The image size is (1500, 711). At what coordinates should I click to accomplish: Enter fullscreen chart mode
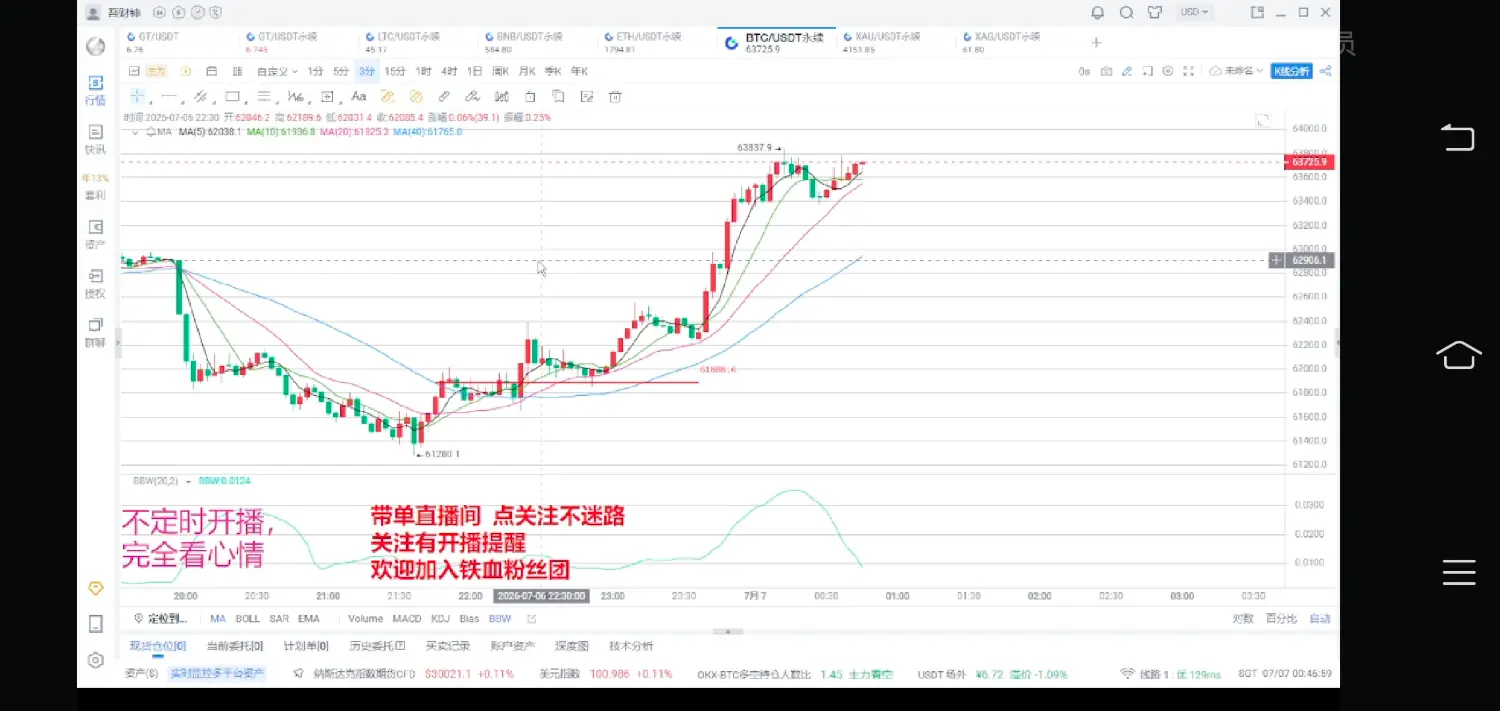pyautogui.click(x=1189, y=71)
